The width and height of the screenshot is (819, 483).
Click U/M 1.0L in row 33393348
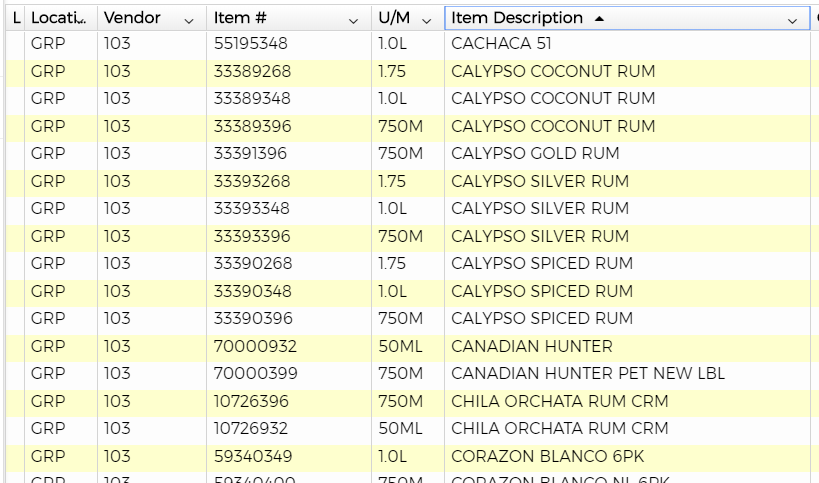click(392, 208)
